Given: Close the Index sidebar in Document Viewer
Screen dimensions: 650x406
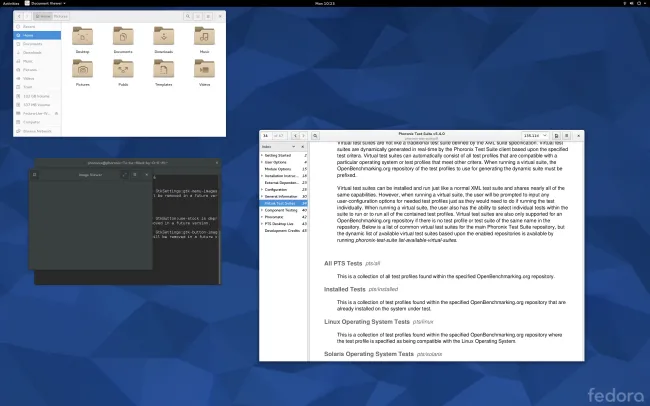Looking at the screenshot, I should point(303,147).
